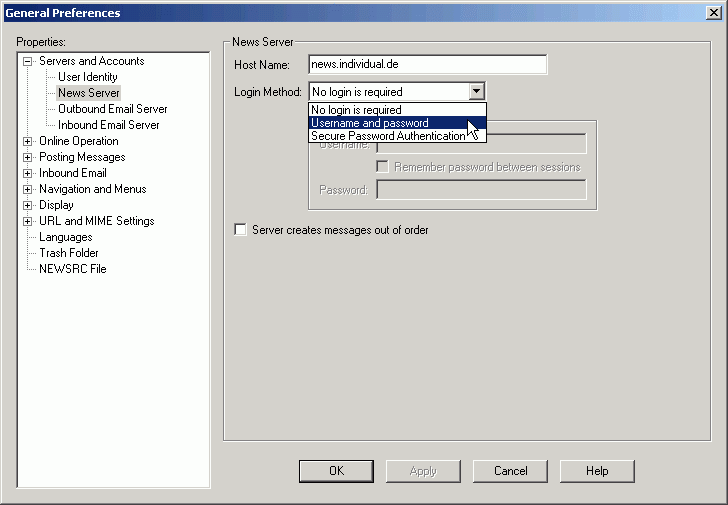Collapse the Servers and Accounts tree node
Viewport: 728px width, 505px height.
coord(28,61)
